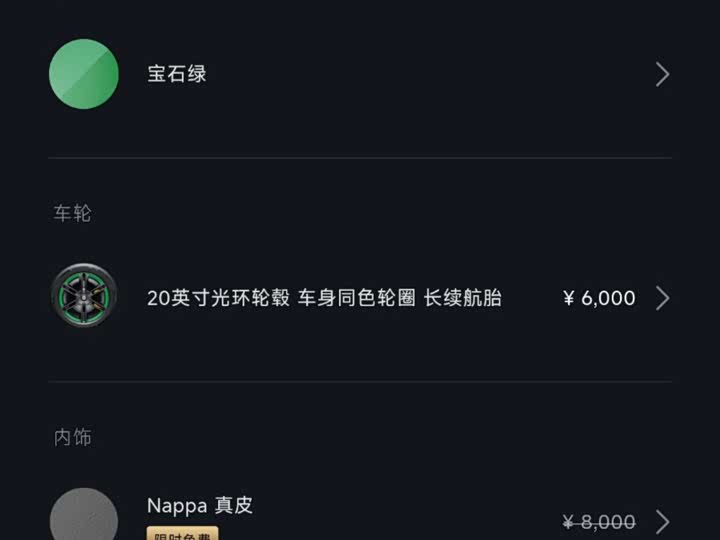720x540 pixels.
Task: Click the ¥ symbol before 6,000
Action: pos(570,298)
